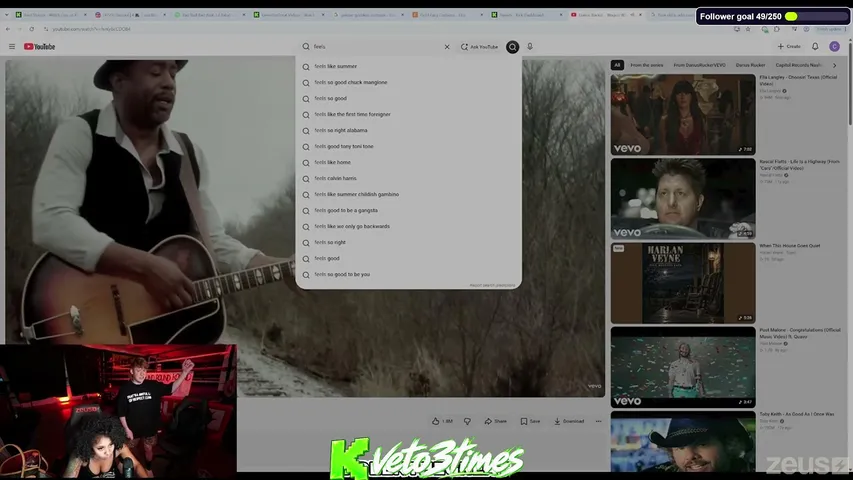Viewport: 853px width, 480px height.
Task: Click the browser address bar URL
Action: [91, 29]
